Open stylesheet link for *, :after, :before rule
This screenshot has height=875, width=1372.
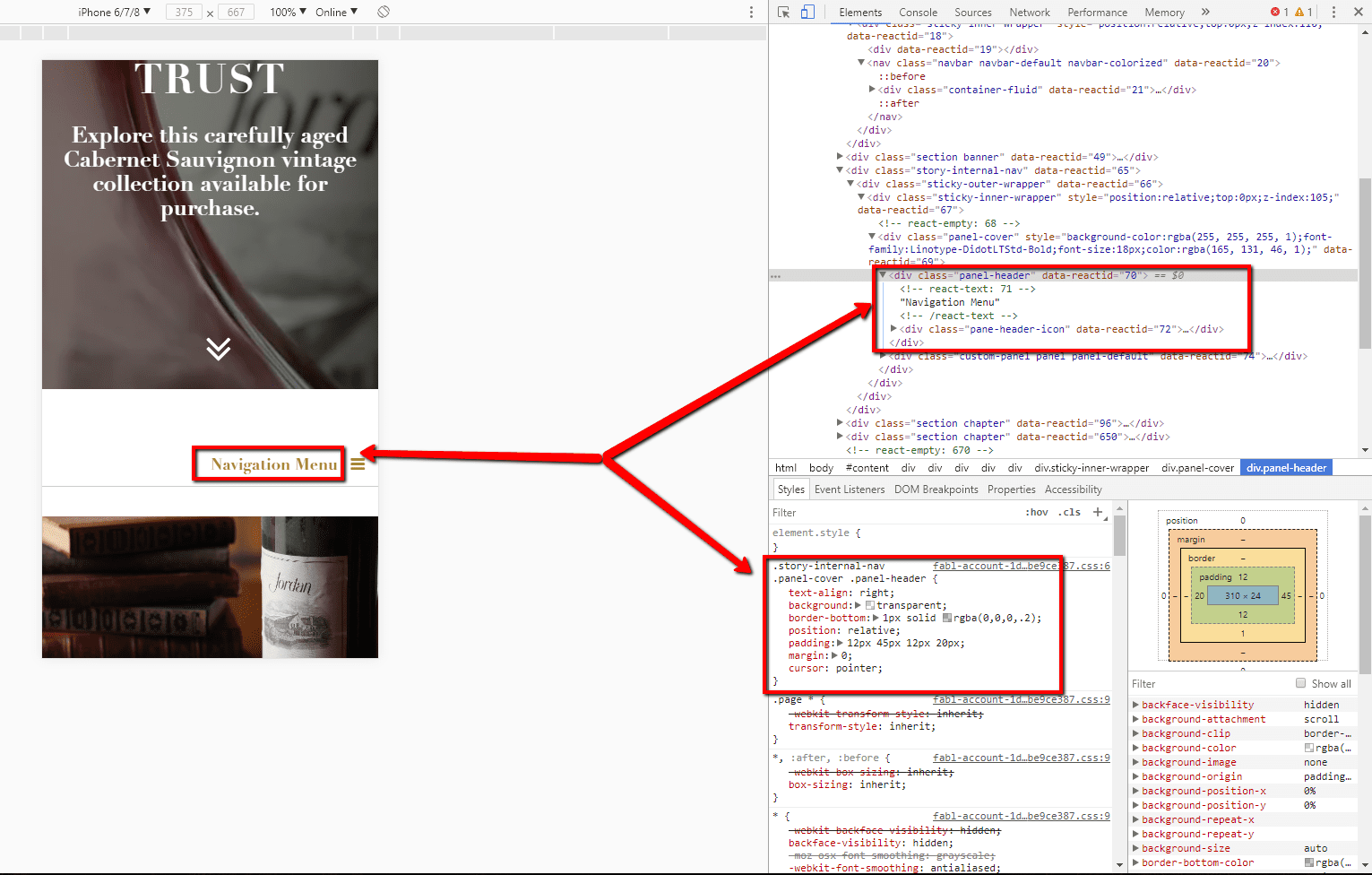[x=1021, y=758]
